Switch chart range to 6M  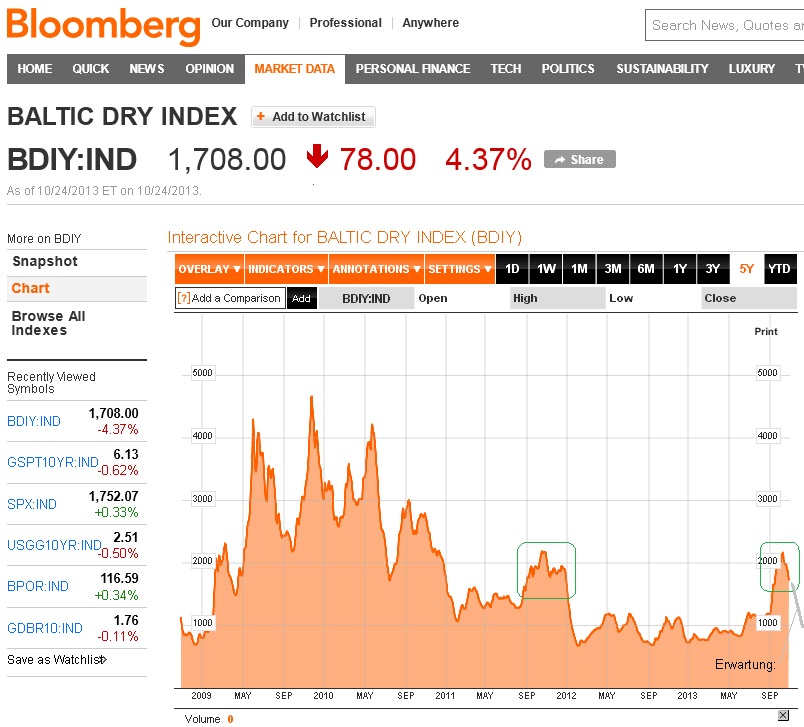(645, 268)
